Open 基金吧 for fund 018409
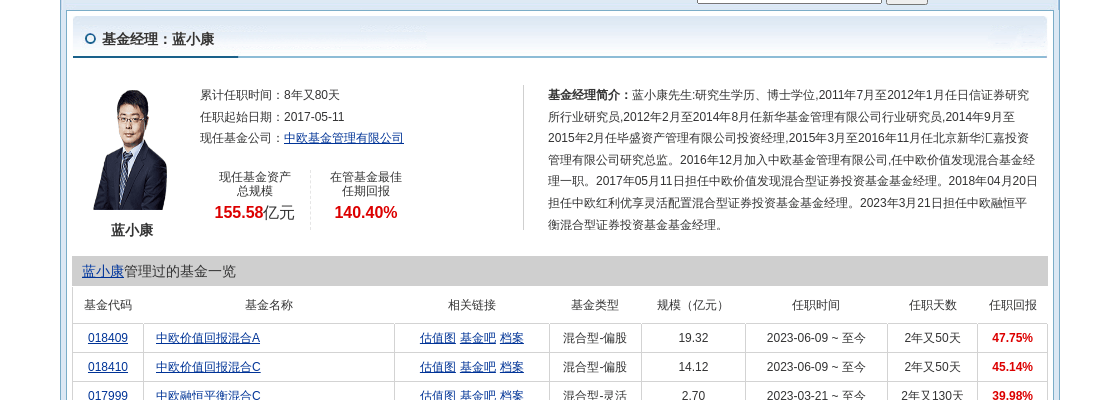The height and width of the screenshot is (400, 1120). pos(478,338)
